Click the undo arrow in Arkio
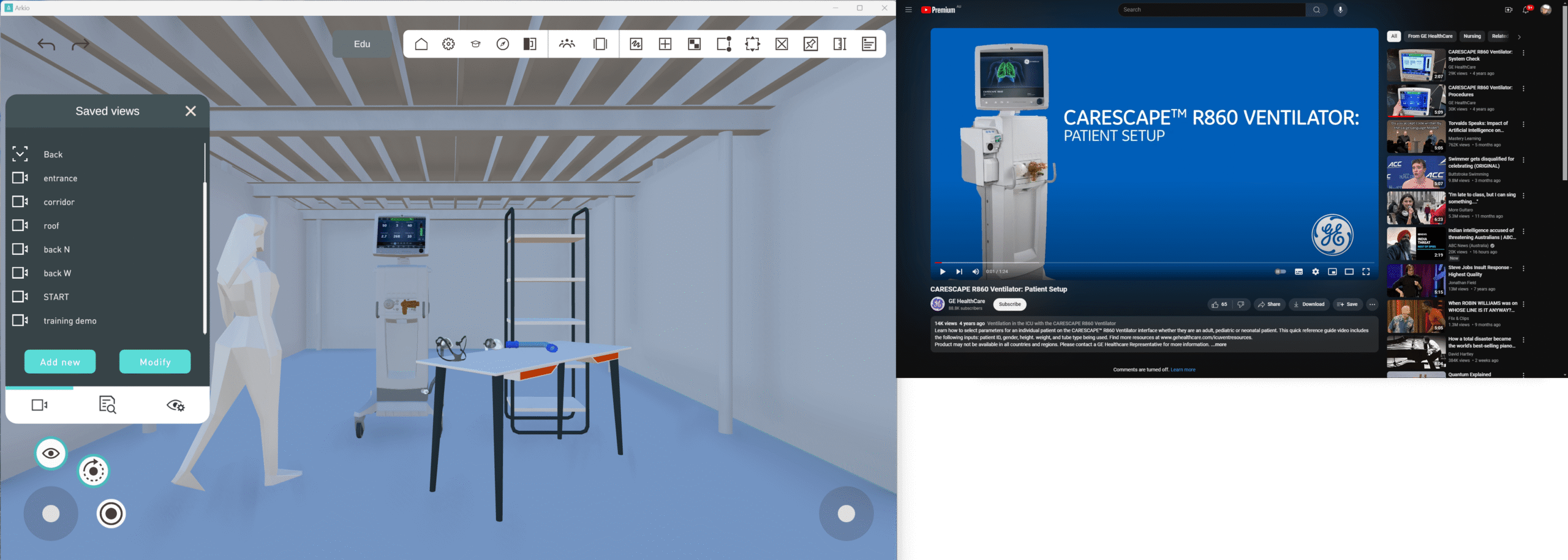This screenshot has width=1568, height=560. click(46, 45)
